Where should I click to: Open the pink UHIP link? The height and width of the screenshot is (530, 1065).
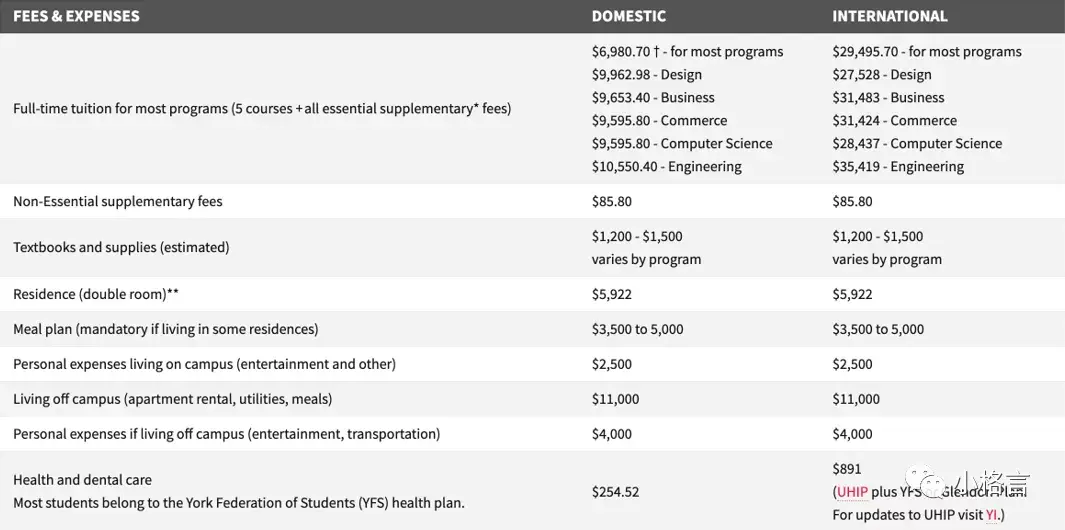coord(854,492)
